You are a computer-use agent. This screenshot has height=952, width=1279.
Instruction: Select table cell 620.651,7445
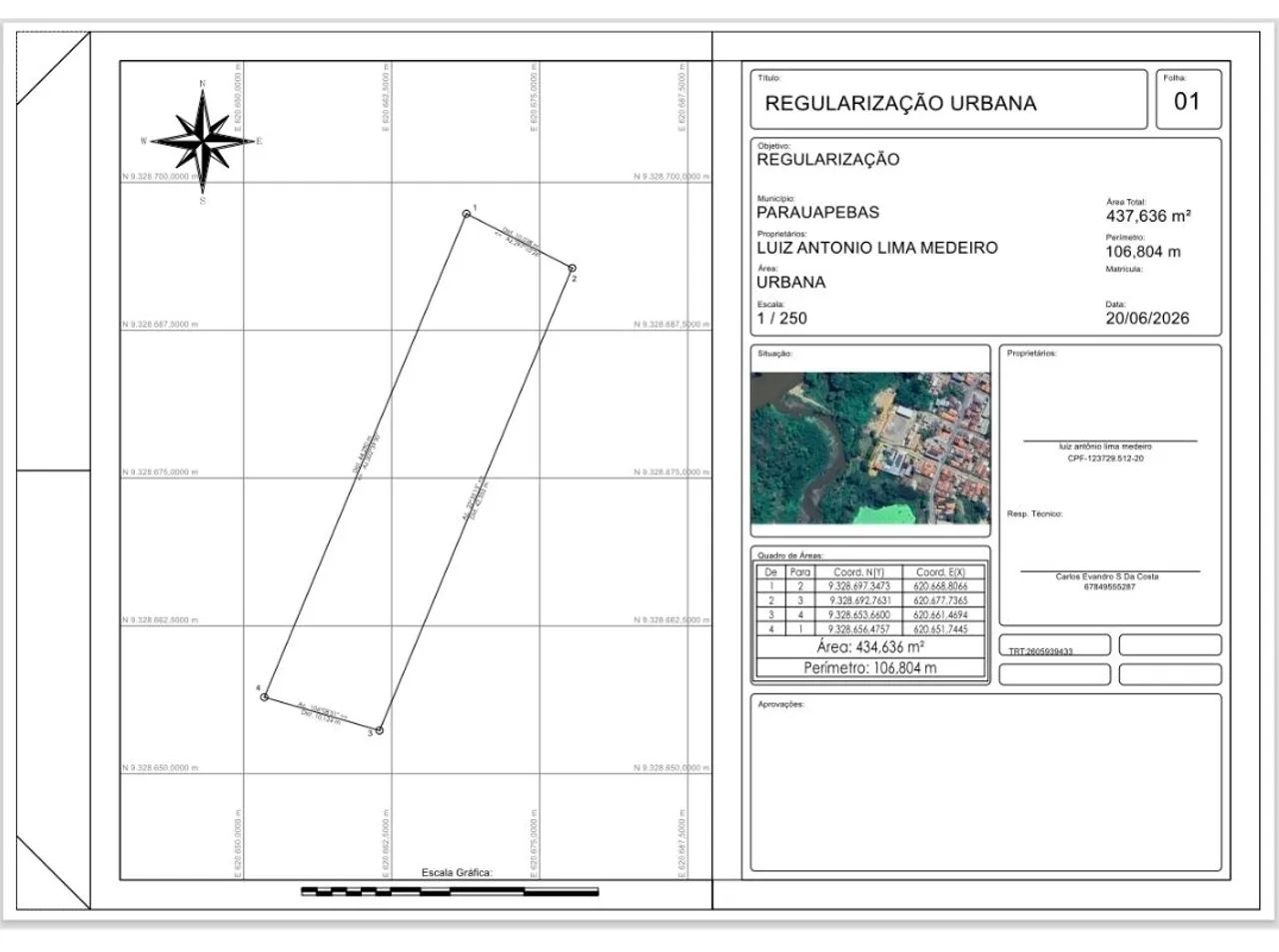(x=940, y=629)
